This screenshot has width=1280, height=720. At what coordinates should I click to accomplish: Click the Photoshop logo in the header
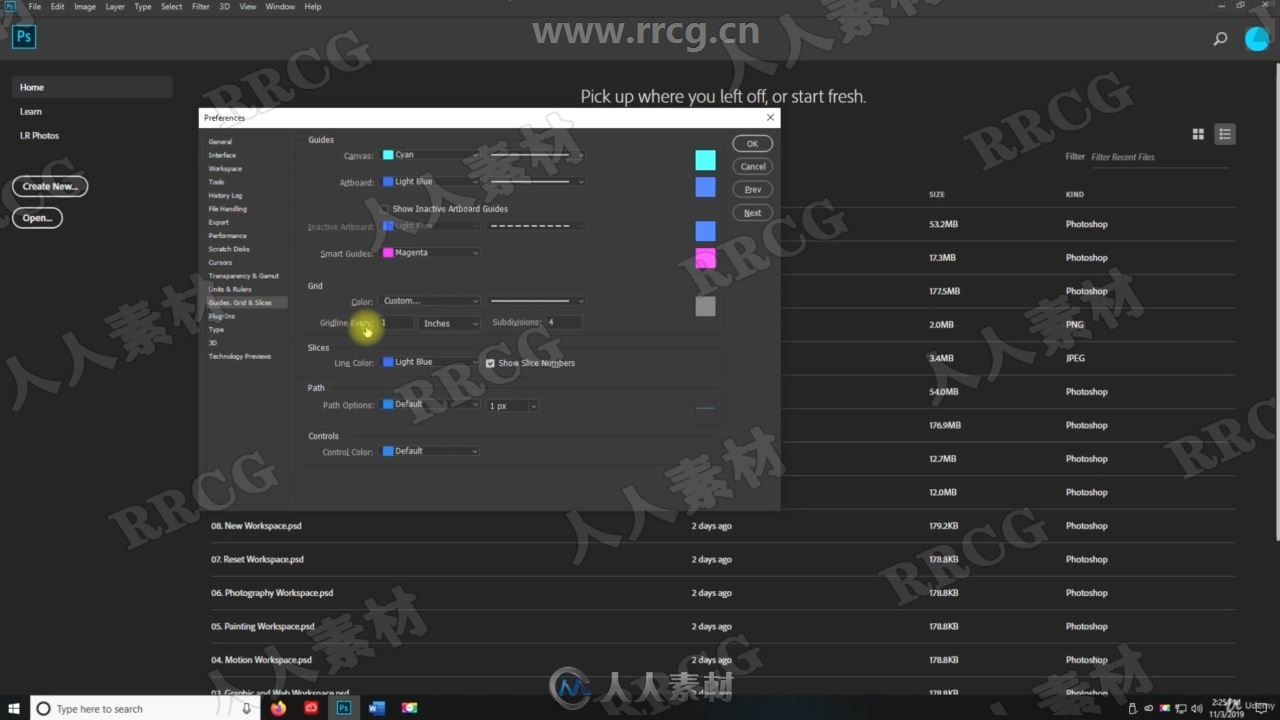(x=24, y=37)
